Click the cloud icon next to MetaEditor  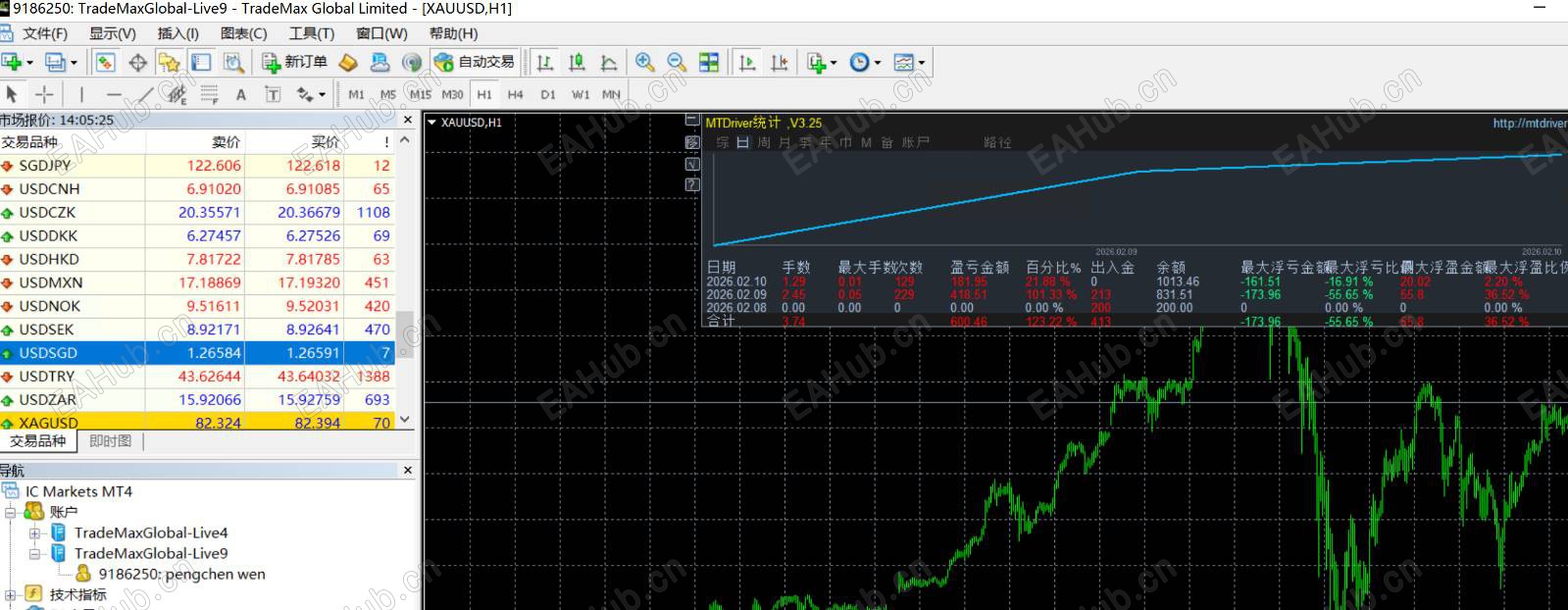tap(379, 63)
